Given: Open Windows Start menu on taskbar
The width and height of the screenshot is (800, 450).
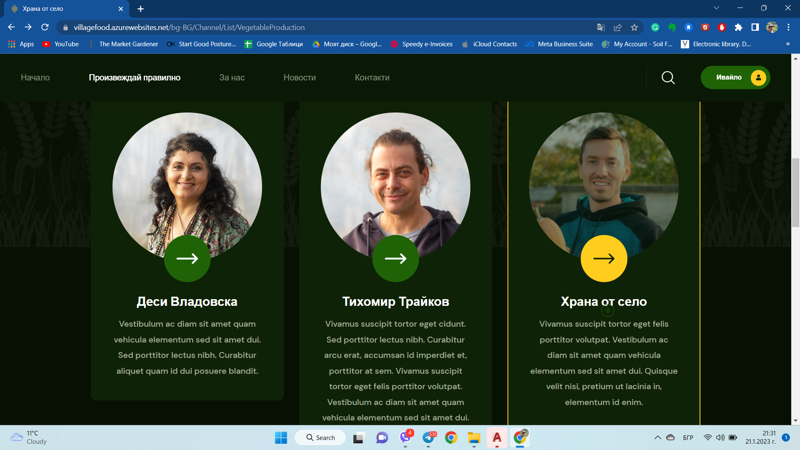Looking at the screenshot, I should click(x=281, y=437).
